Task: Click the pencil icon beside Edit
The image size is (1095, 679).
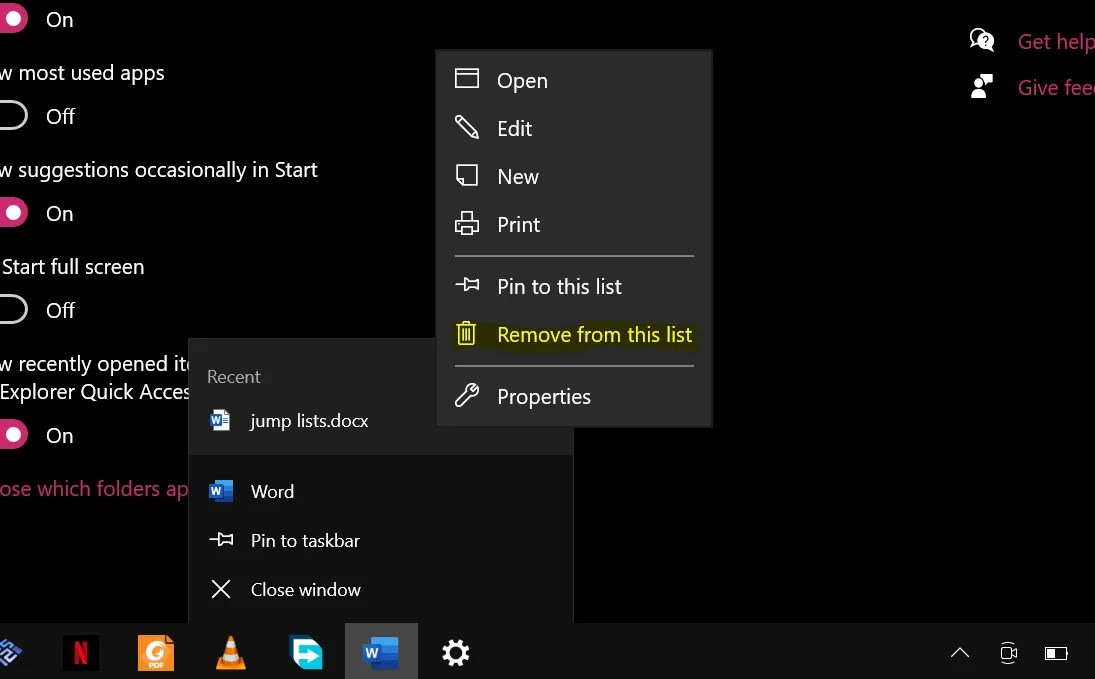Action: click(467, 128)
